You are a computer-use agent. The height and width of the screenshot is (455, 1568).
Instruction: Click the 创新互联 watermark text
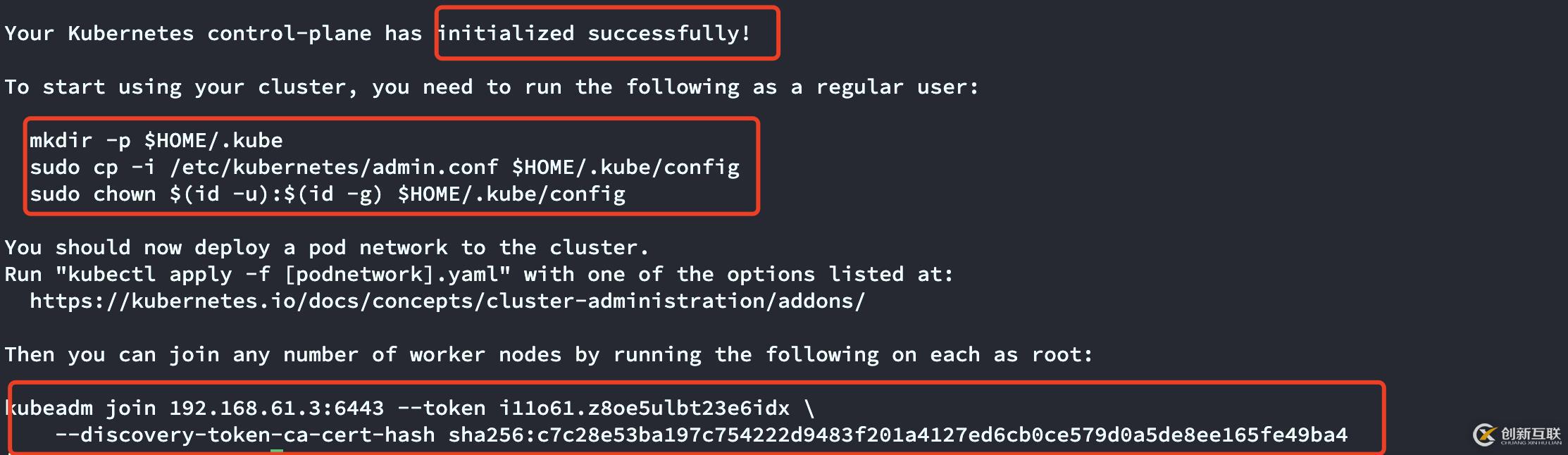point(1531,433)
